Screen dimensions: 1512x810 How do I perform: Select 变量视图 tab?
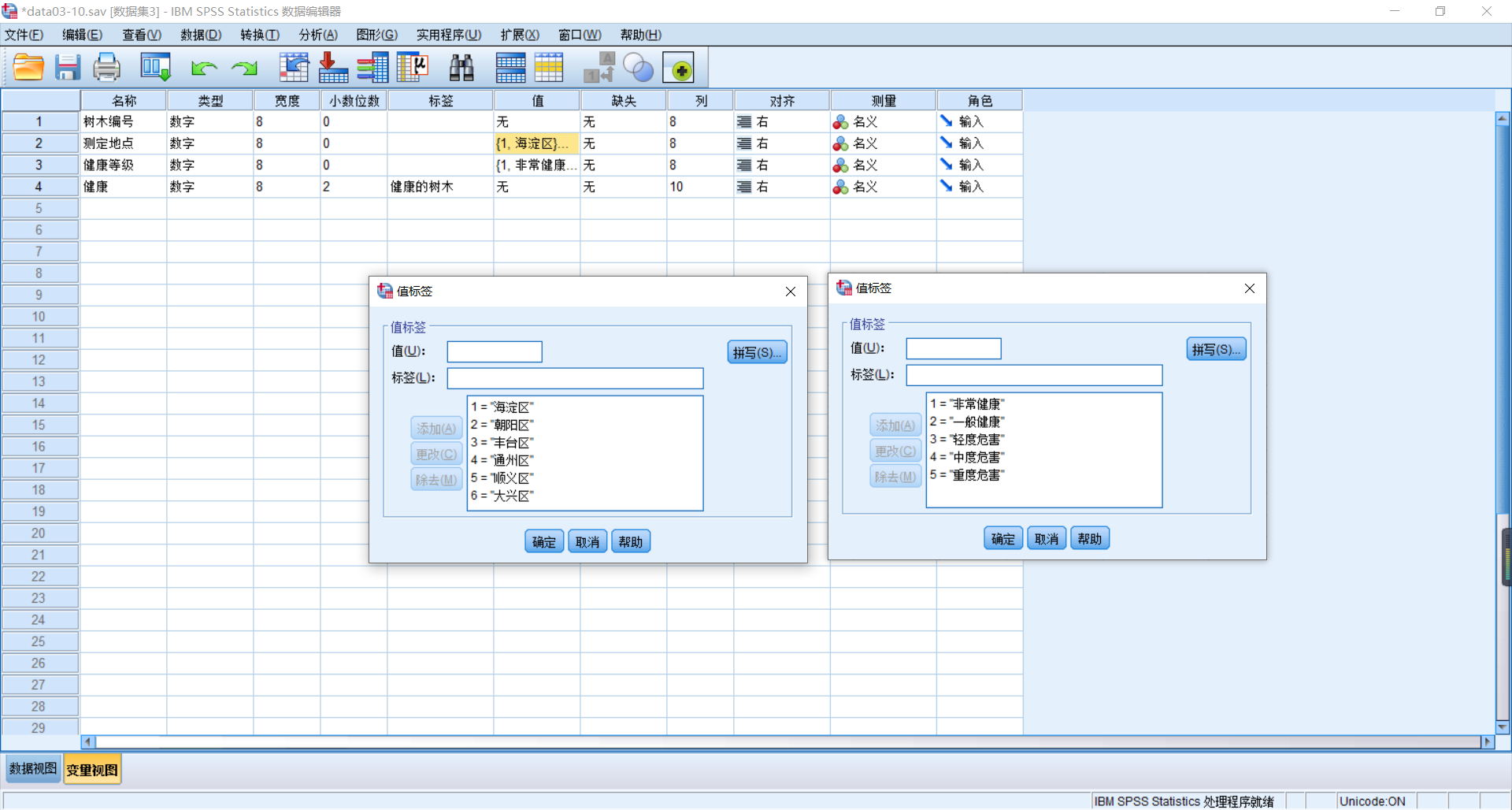pyautogui.click(x=92, y=770)
